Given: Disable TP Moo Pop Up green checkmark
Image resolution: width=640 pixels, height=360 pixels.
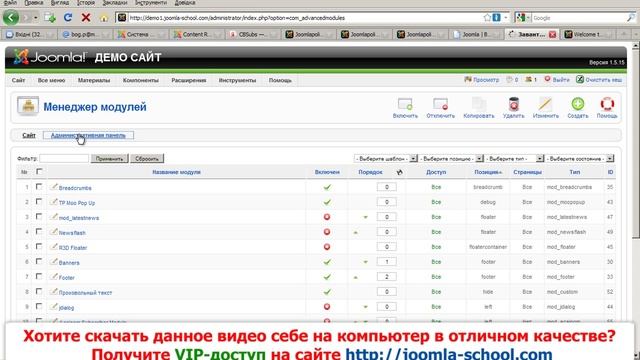Looking at the screenshot, I should click(x=327, y=202).
